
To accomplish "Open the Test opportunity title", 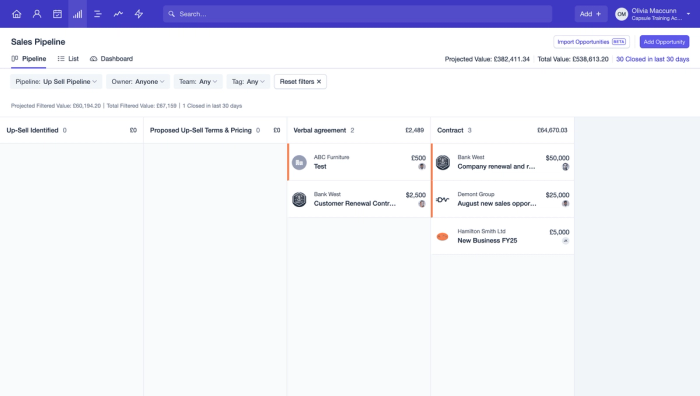I will (x=320, y=167).
